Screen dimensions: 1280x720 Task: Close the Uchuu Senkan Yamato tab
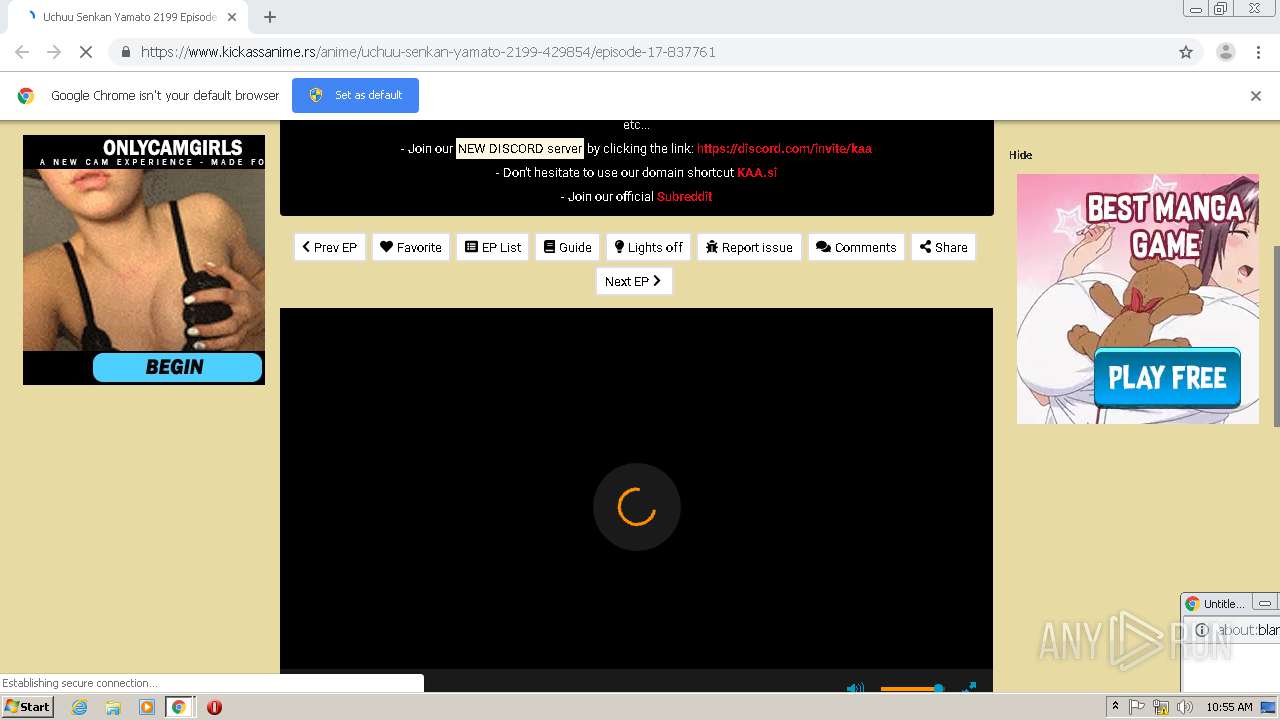coord(232,17)
